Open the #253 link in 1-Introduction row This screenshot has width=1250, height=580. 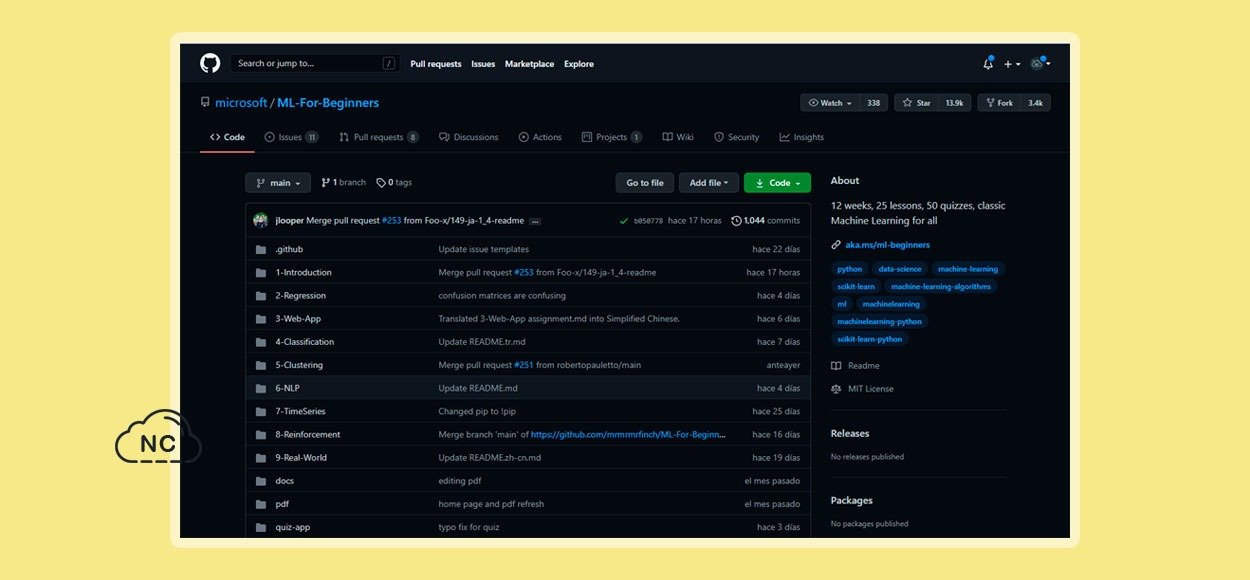point(523,272)
